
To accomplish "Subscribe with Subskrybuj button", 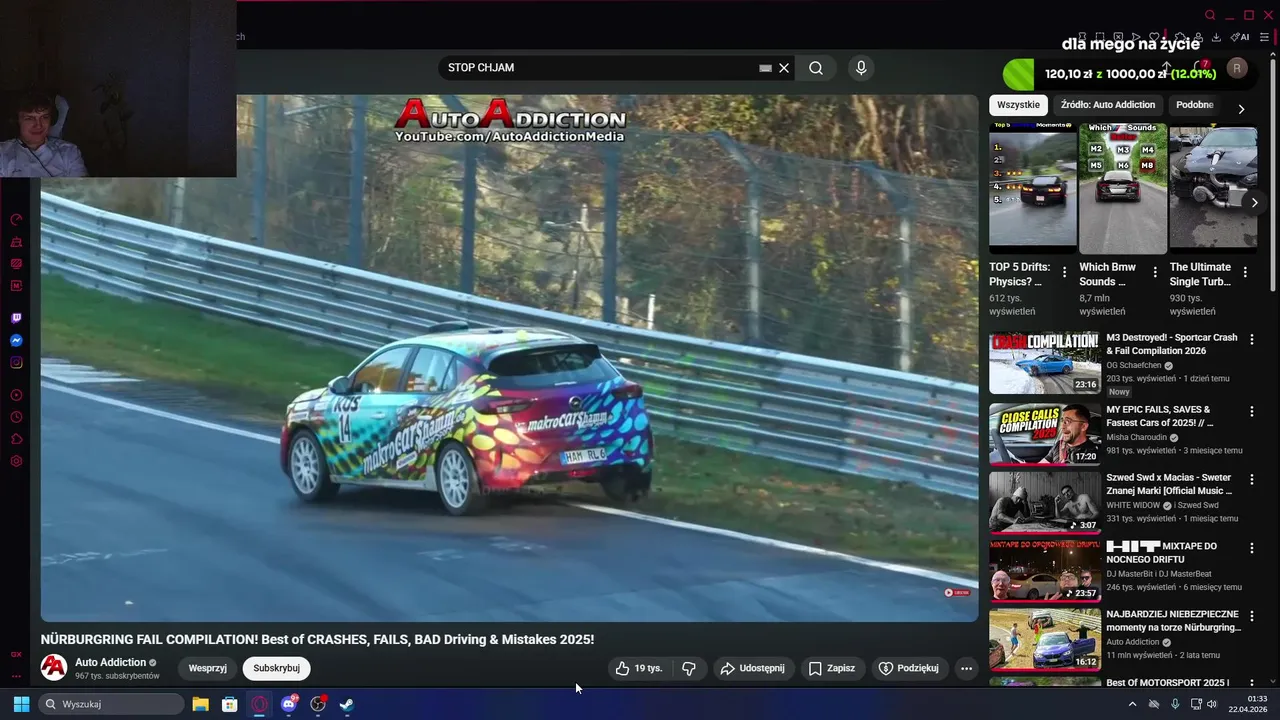I will [276, 668].
